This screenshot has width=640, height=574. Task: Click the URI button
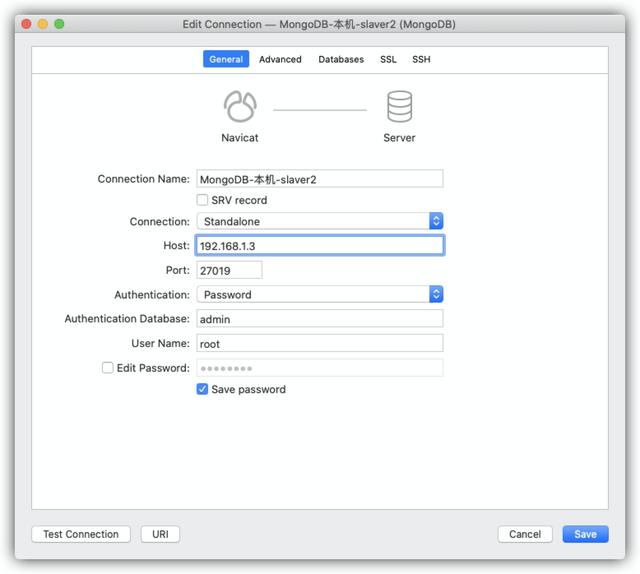[x=160, y=534]
